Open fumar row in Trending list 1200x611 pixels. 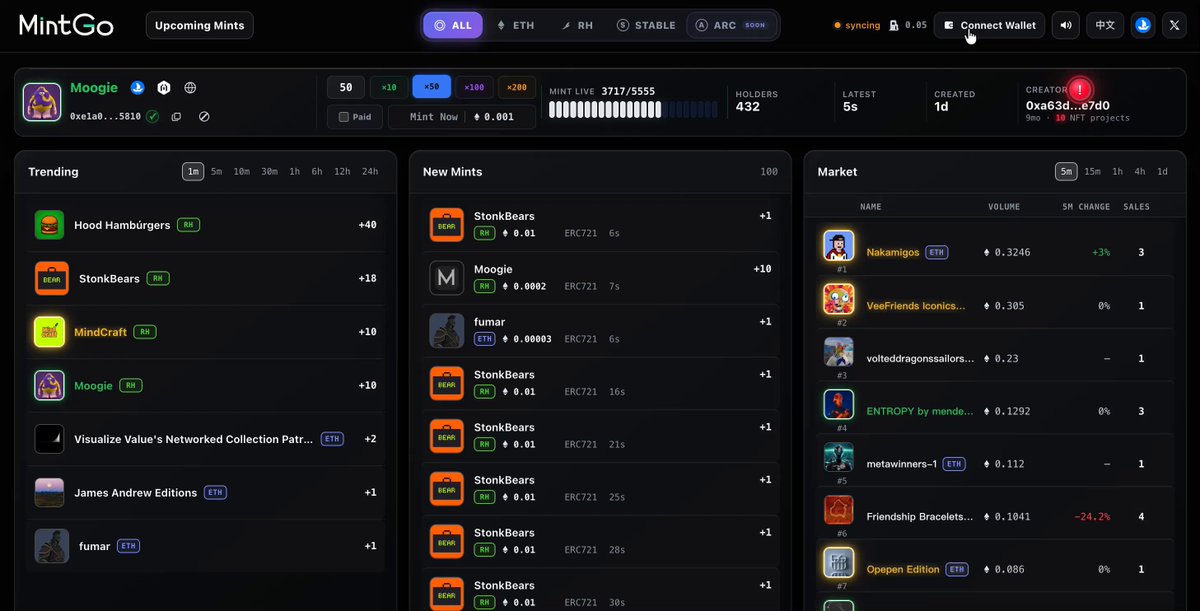click(205, 546)
